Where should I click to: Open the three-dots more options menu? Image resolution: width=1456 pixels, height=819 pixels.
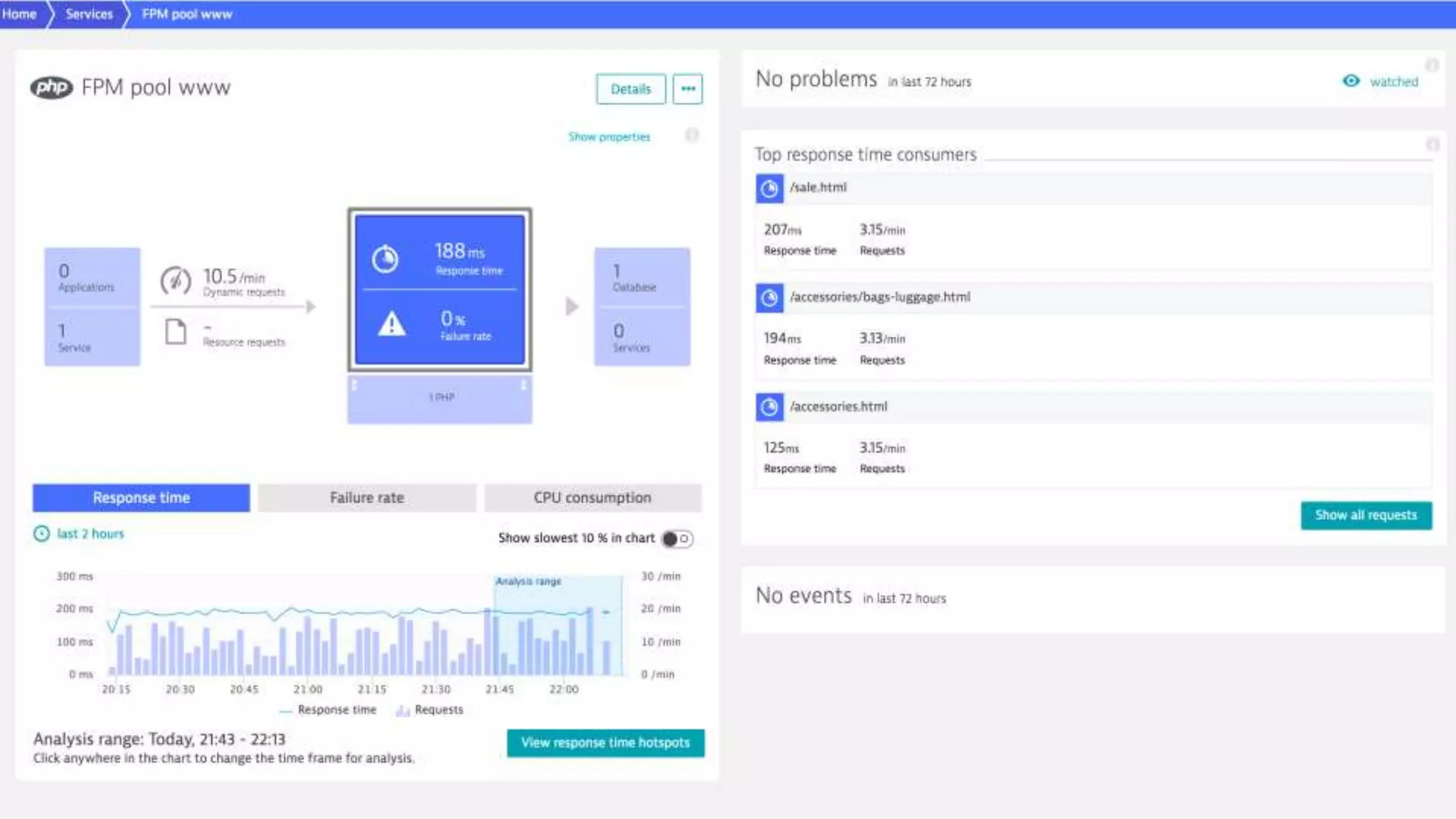tap(687, 89)
